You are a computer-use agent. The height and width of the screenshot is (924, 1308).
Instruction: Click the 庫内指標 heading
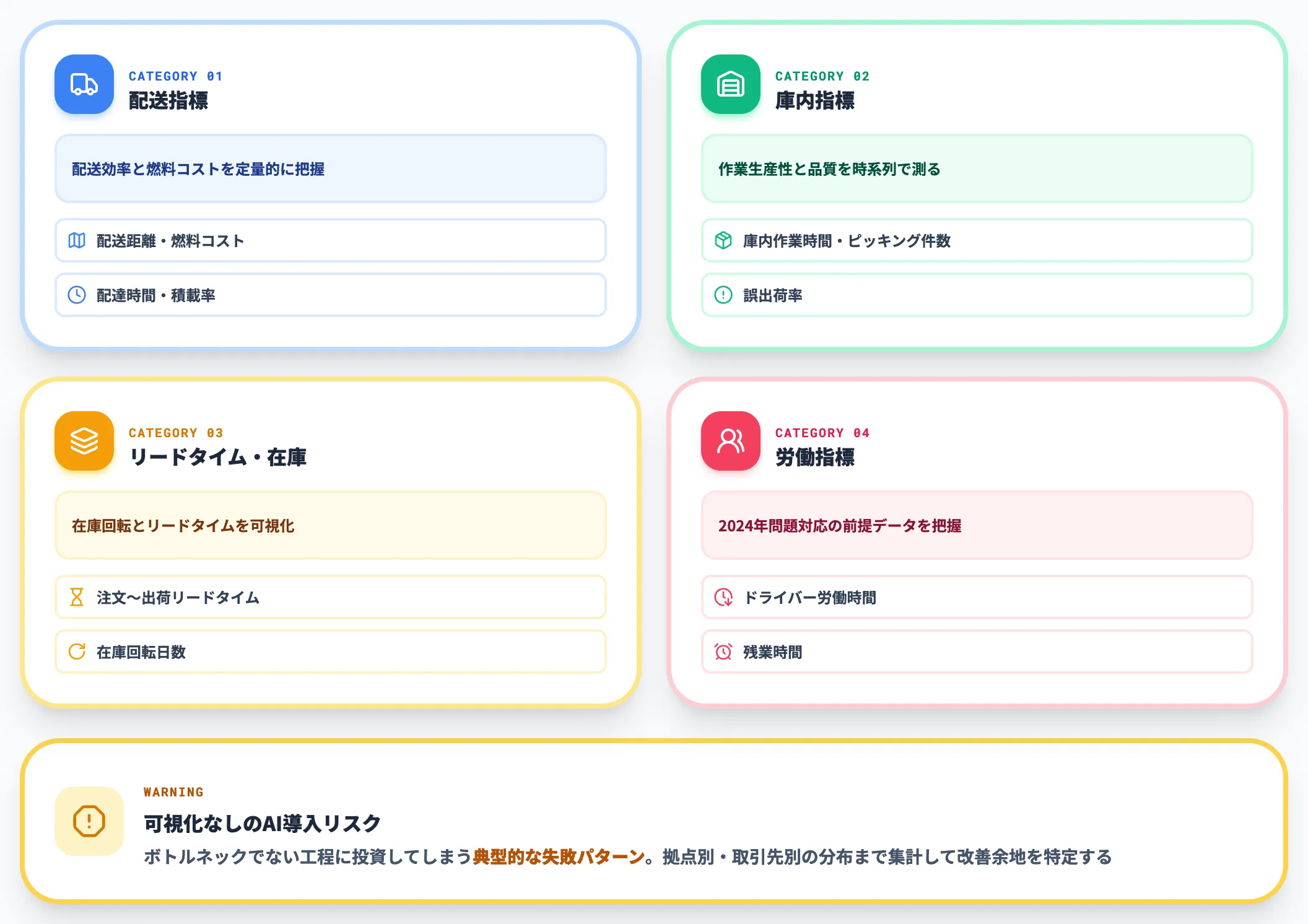point(815,100)
